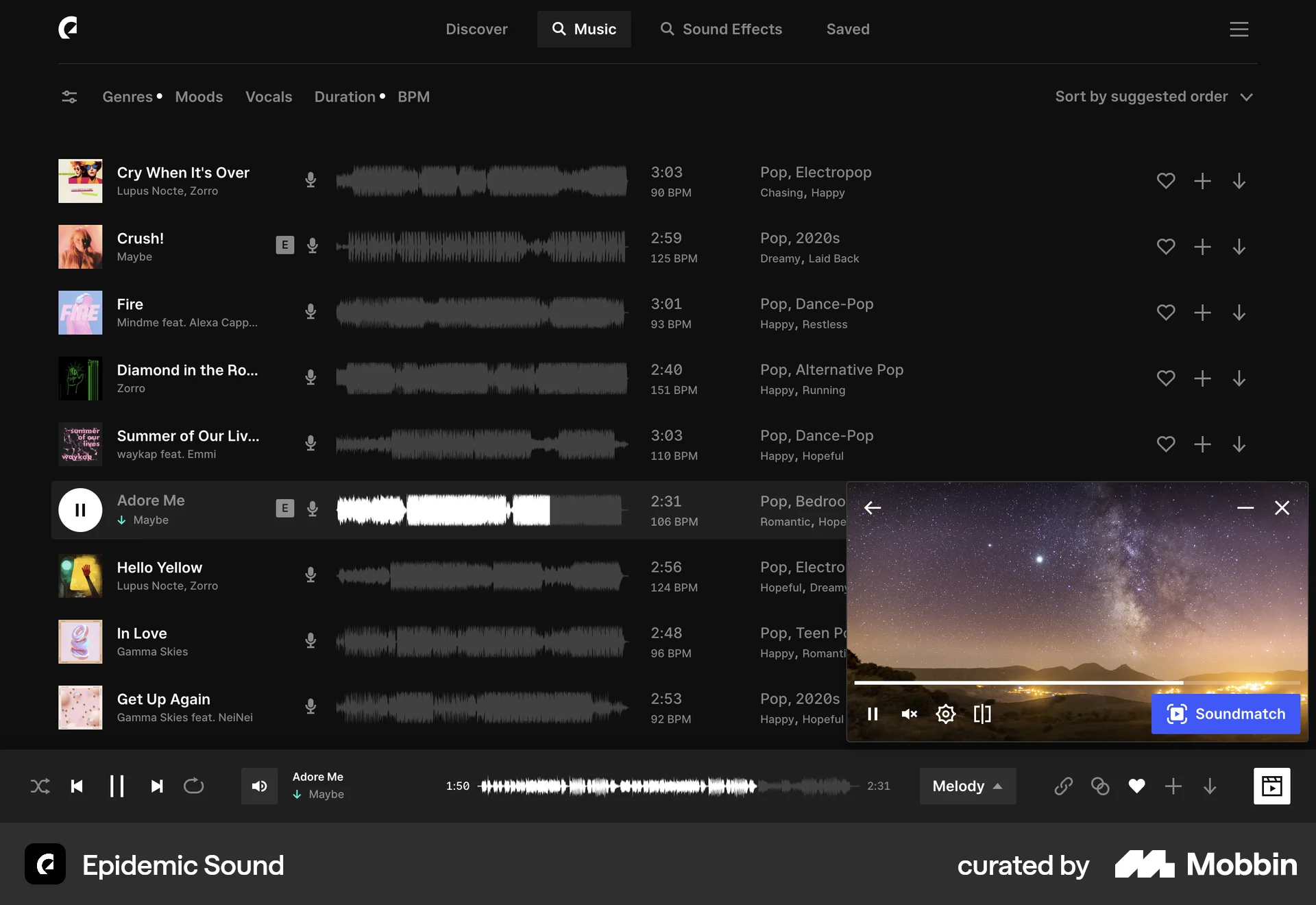Copy link to the currently playing song
This screenshot has width=1316, height=905.
[x=1063, y=786]
